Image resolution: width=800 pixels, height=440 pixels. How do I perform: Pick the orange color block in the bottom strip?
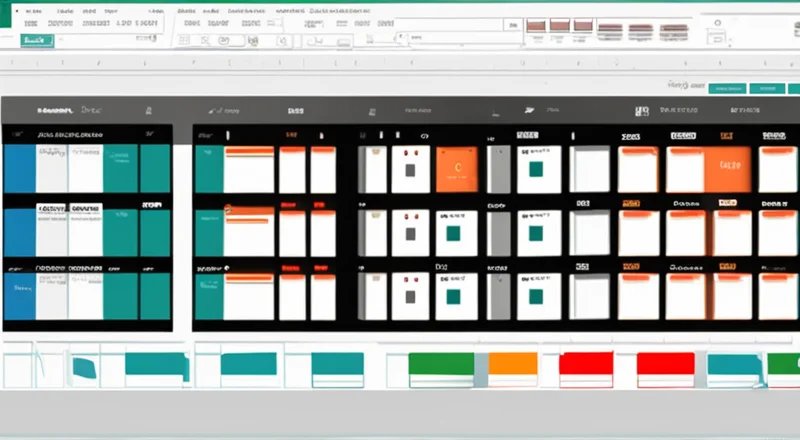tap(513, 364)
